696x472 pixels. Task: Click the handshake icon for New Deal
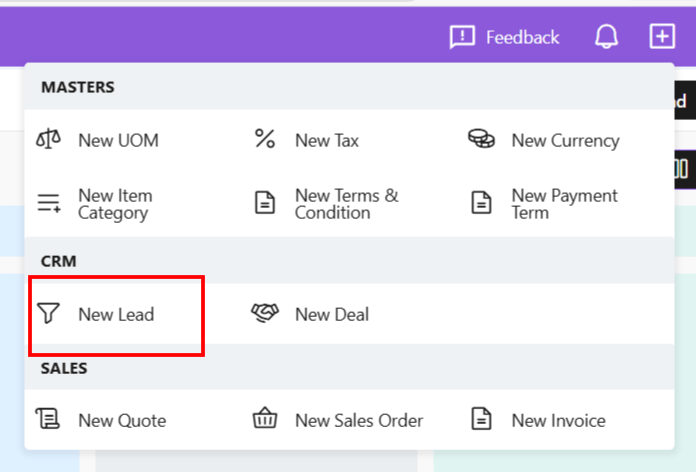265,314
